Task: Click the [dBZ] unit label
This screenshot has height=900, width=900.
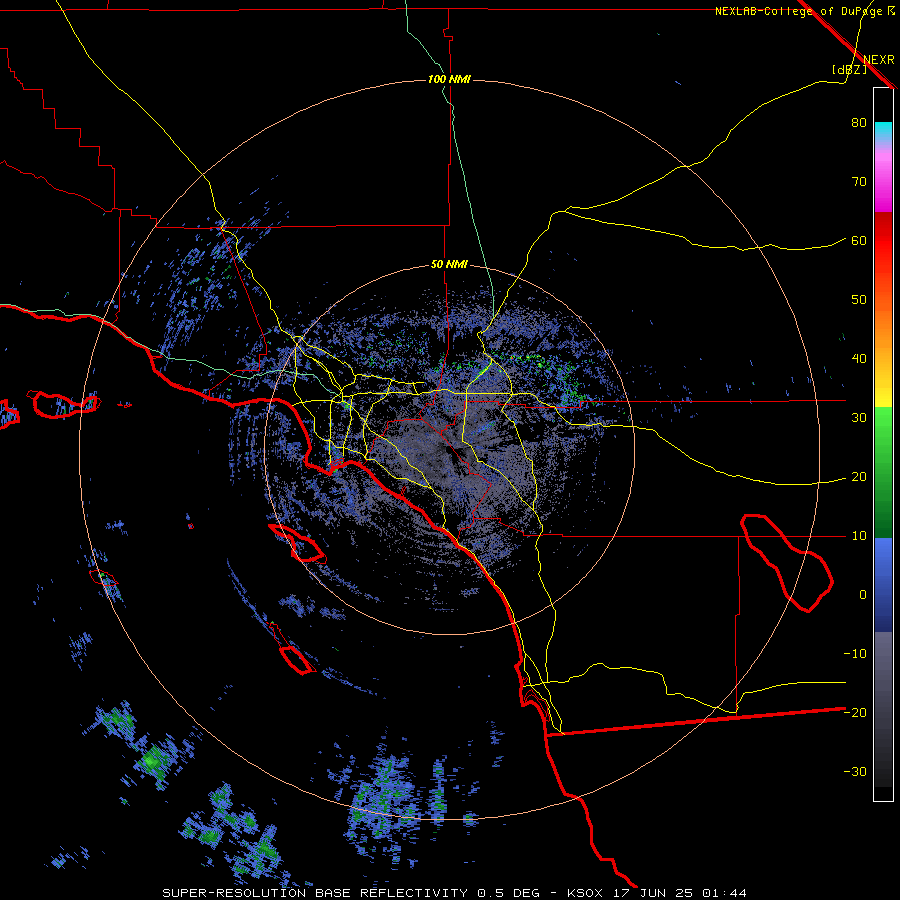Action: pyautogui.click(x=849, y=69)
